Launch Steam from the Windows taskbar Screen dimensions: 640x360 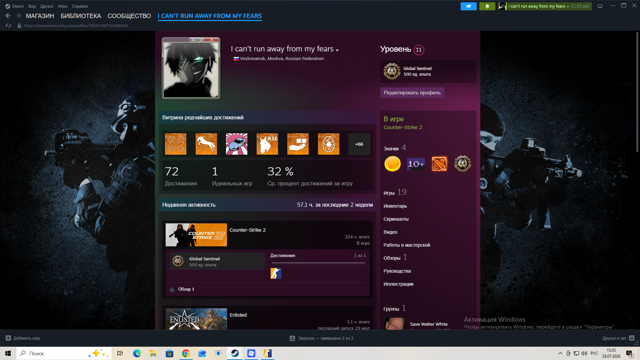(235, 353)
